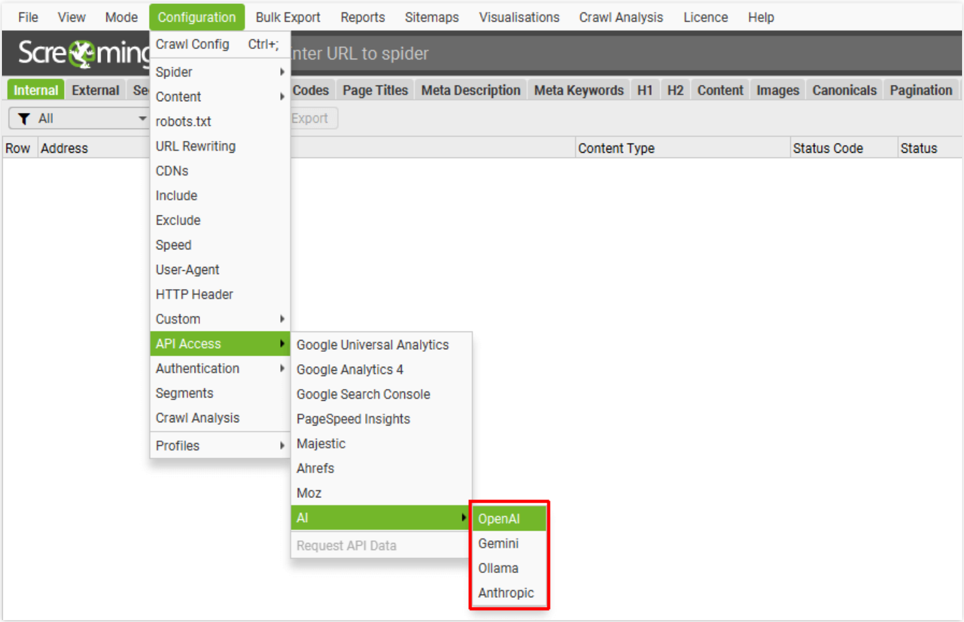
Task: Switch to the Images tab
Action: (778, 90)
